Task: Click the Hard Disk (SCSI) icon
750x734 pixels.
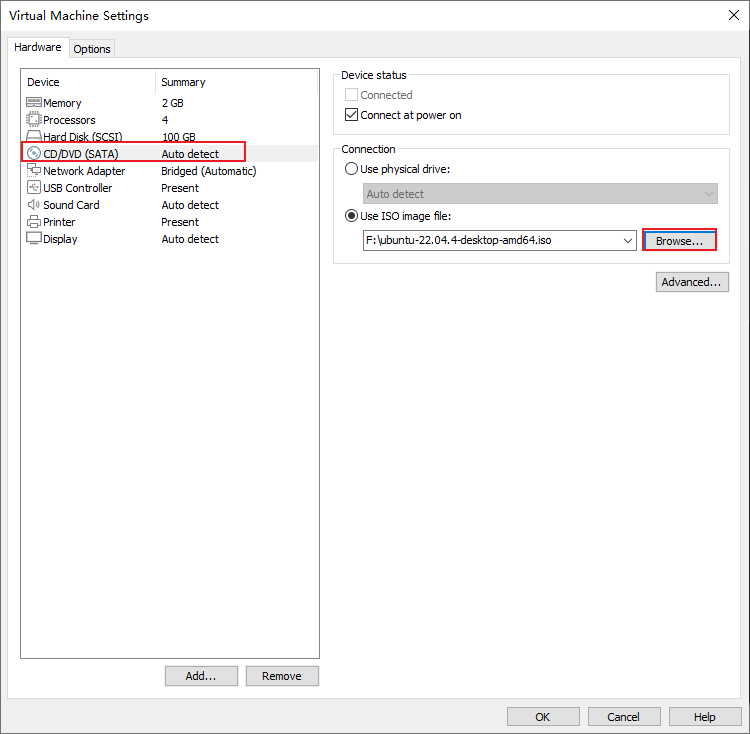Action: pyautogui.click(x=33, y=136)
